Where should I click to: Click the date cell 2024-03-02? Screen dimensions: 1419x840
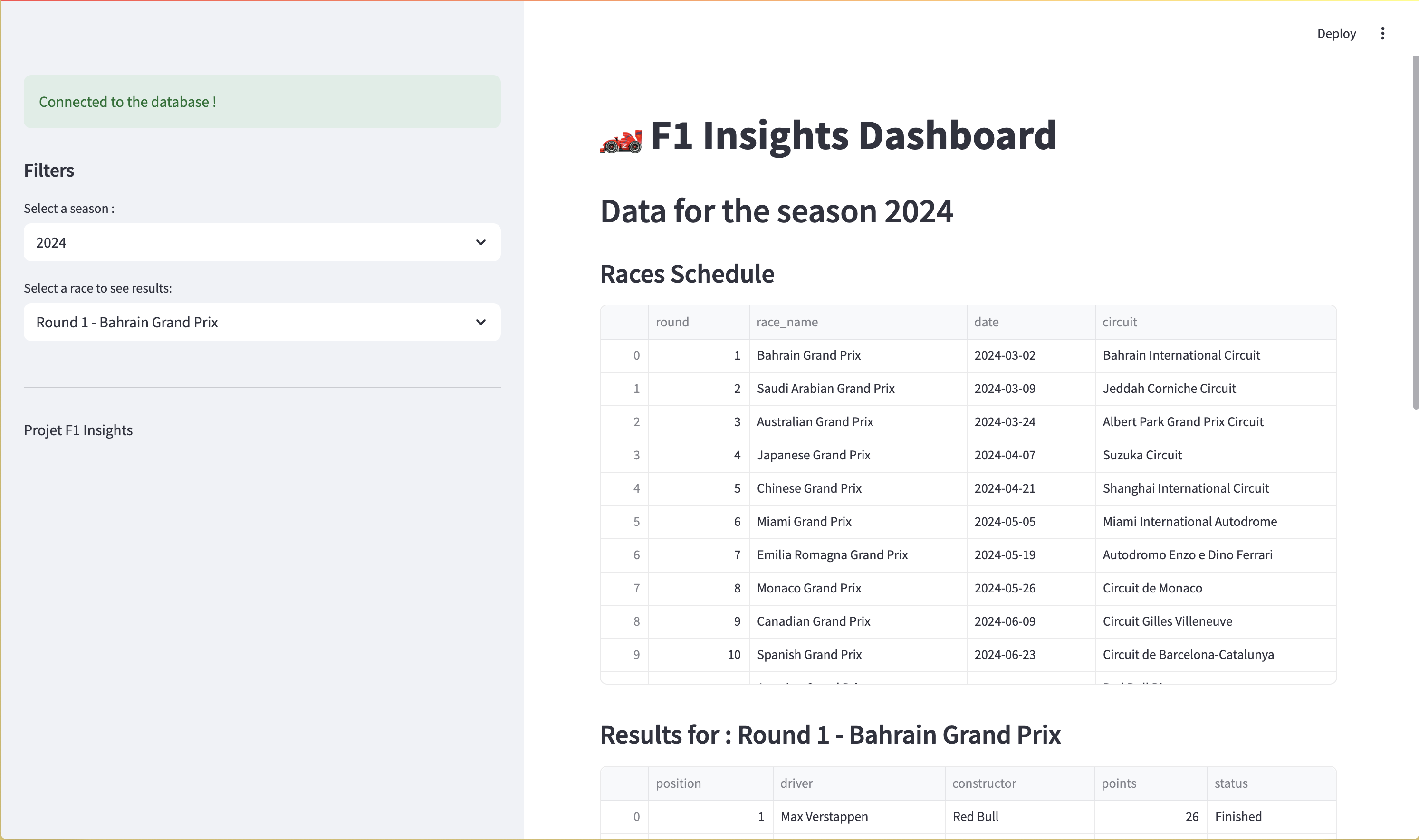tap(1031, 355)
